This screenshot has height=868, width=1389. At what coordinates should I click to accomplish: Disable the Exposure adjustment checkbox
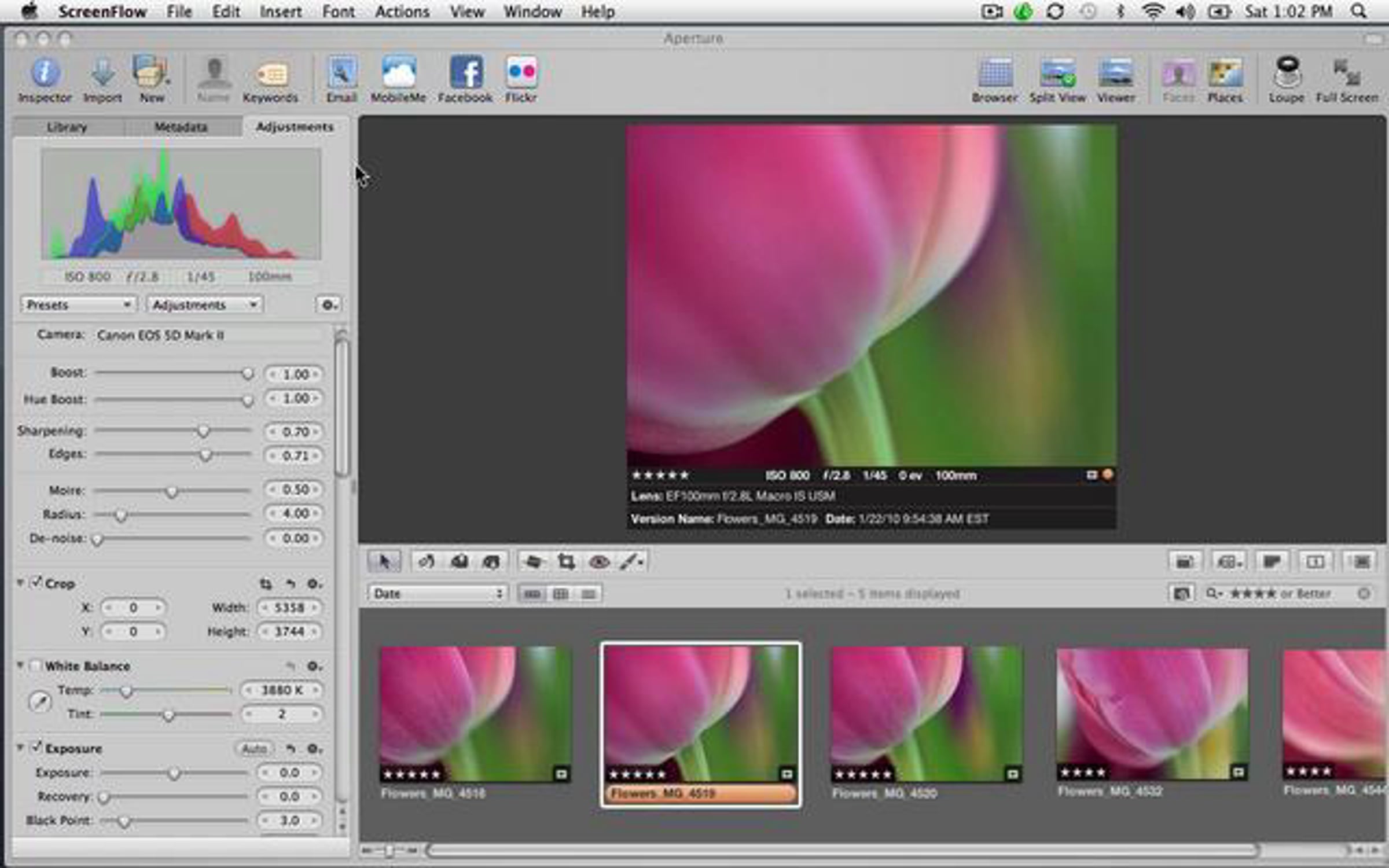point(36,747)
